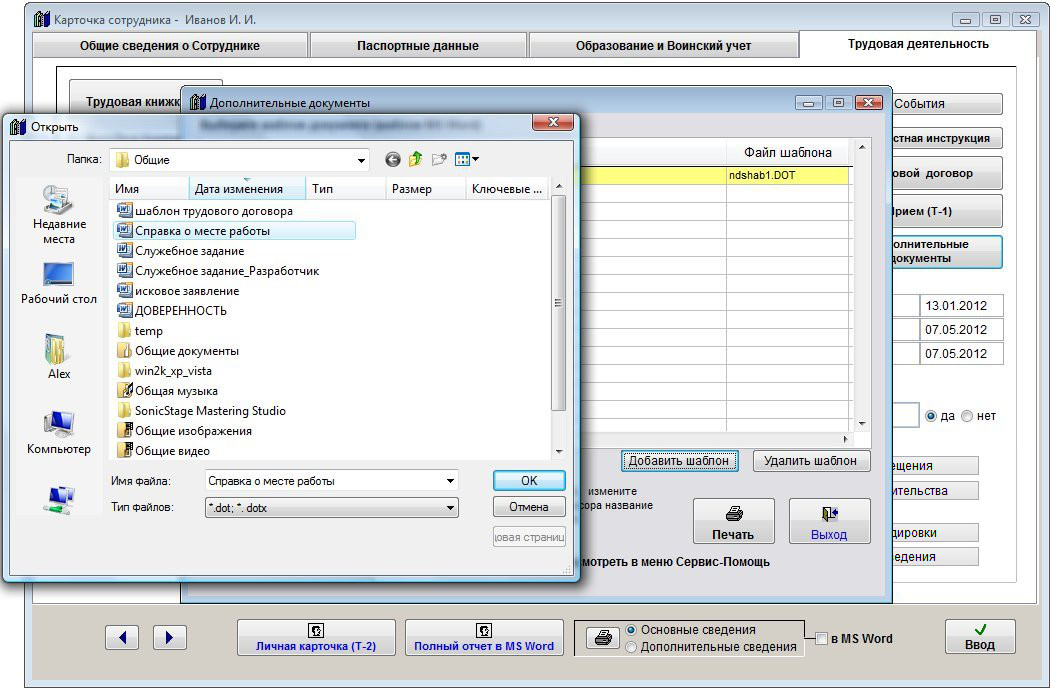The width and height of the screenshot is (1051, 688).
Task: Sort by Дата изменения column header
Action: (247, 189)
